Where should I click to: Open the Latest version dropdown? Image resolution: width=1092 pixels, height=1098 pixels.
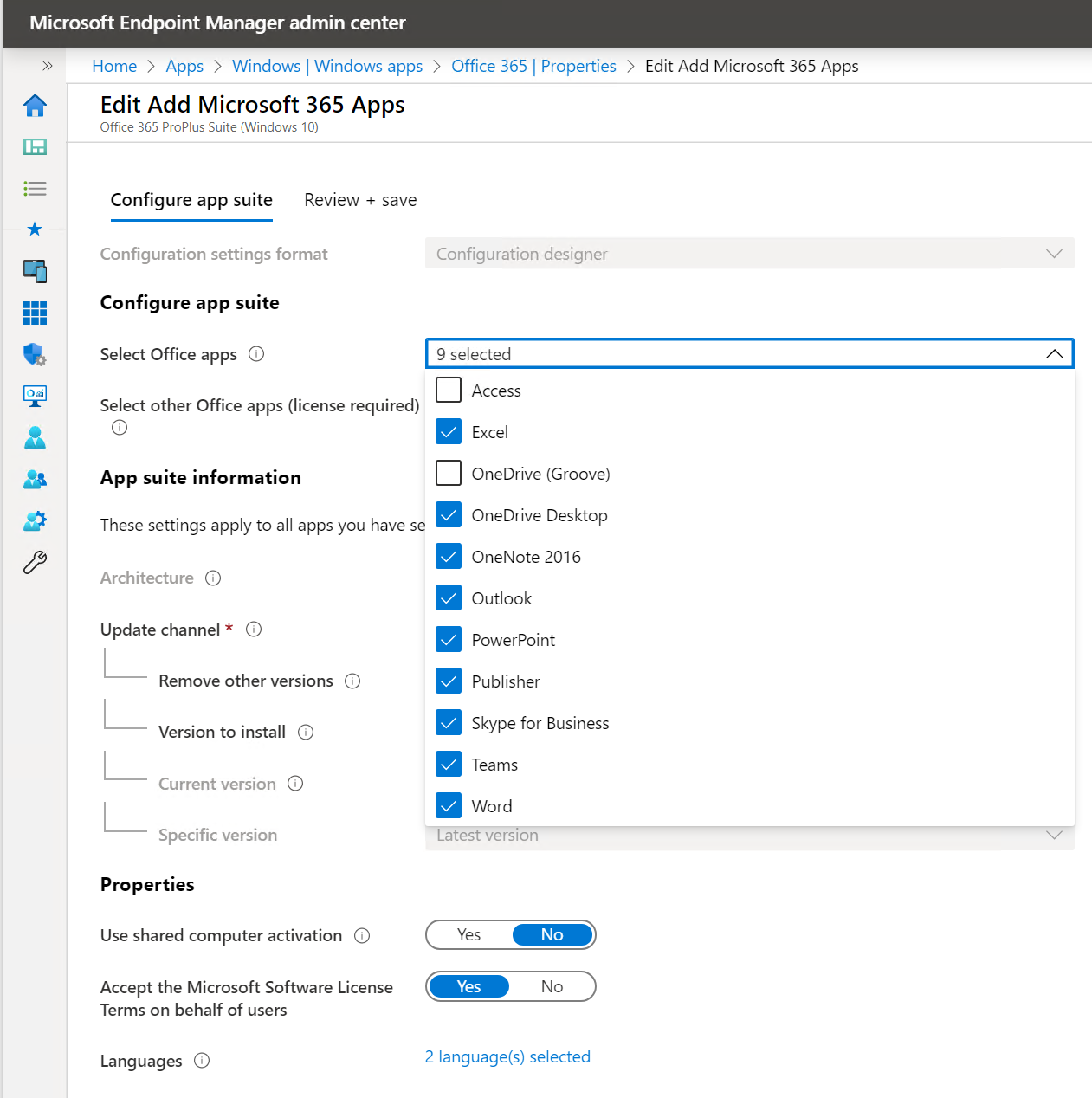point(750,836)
